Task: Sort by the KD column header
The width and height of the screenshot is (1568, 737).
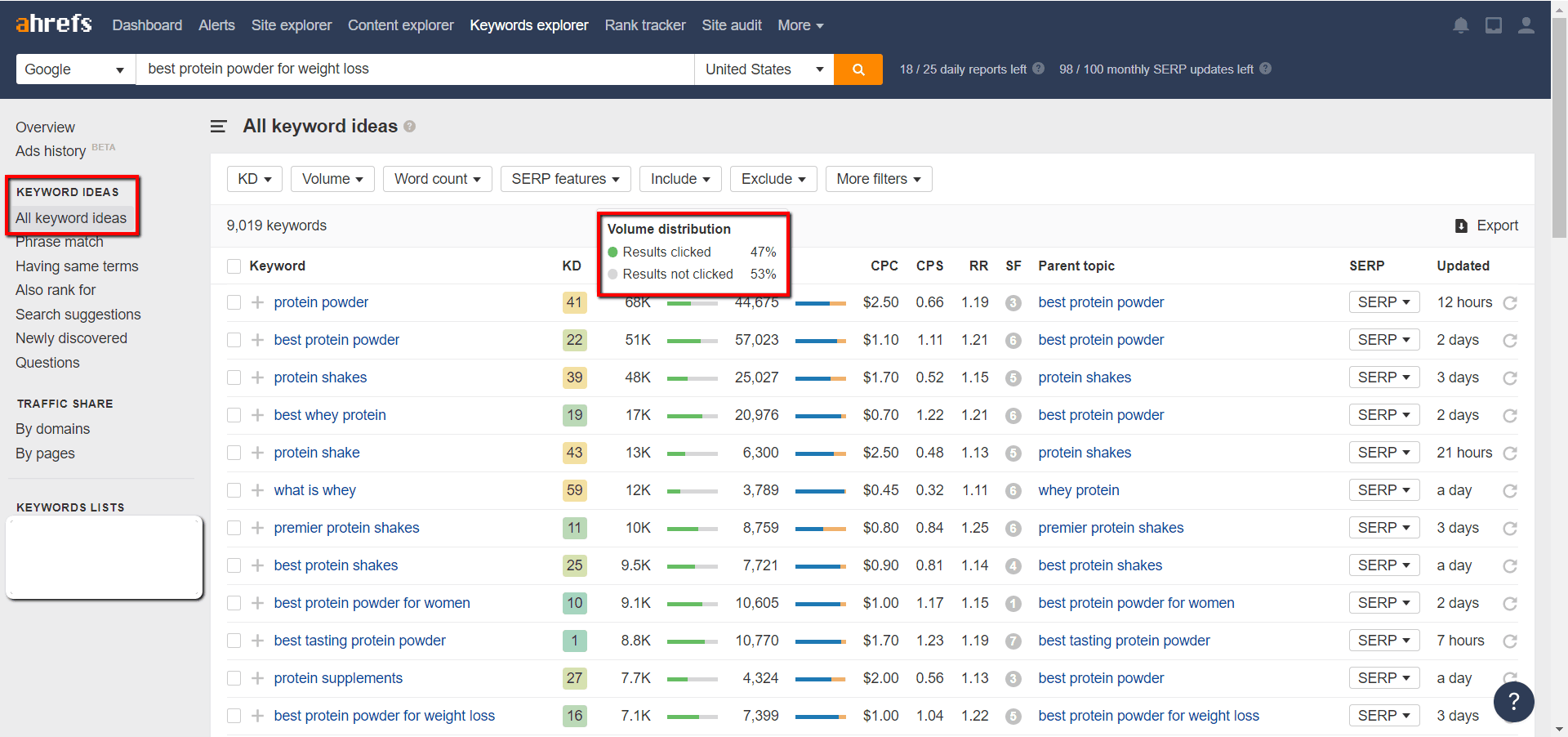Action: pos(572,266)
